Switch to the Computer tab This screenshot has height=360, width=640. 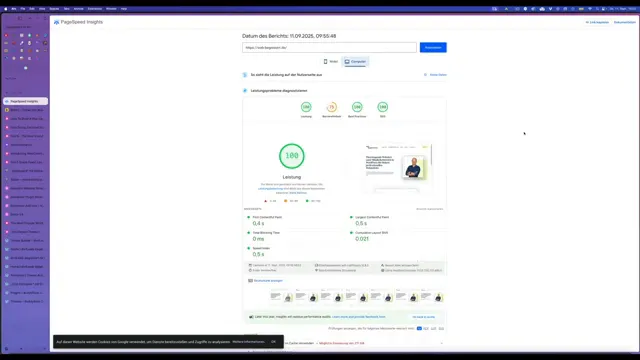(355, 62)
